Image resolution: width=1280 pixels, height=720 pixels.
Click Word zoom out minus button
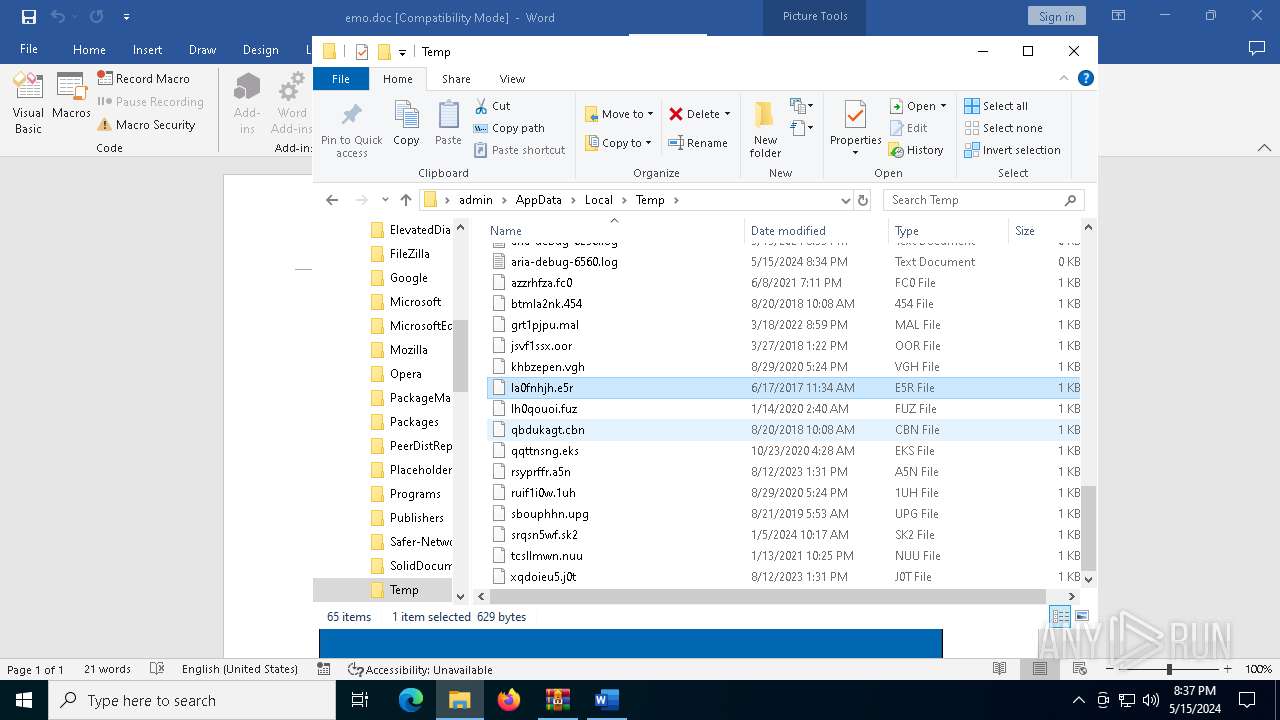point(1109,669)
